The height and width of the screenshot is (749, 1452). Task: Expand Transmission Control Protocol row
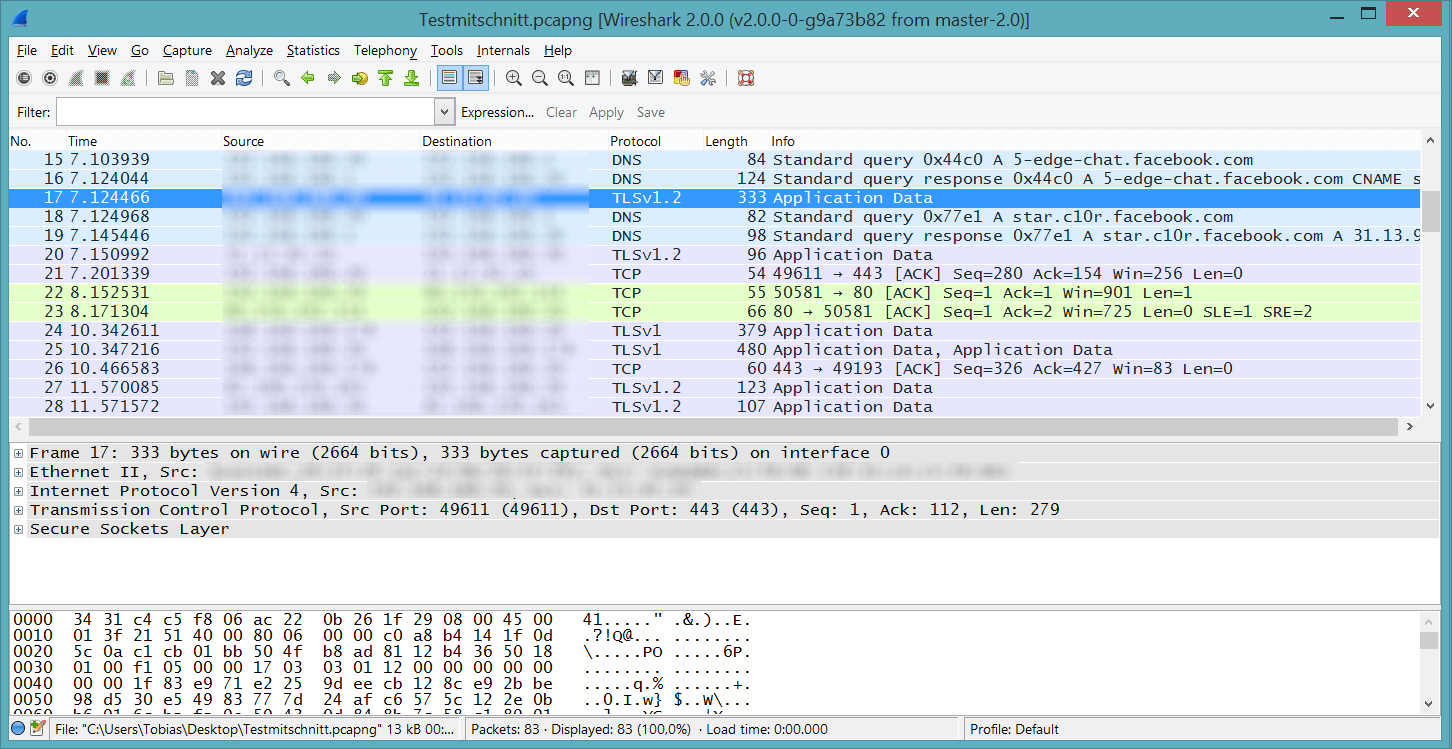click(x=18, y=510)
